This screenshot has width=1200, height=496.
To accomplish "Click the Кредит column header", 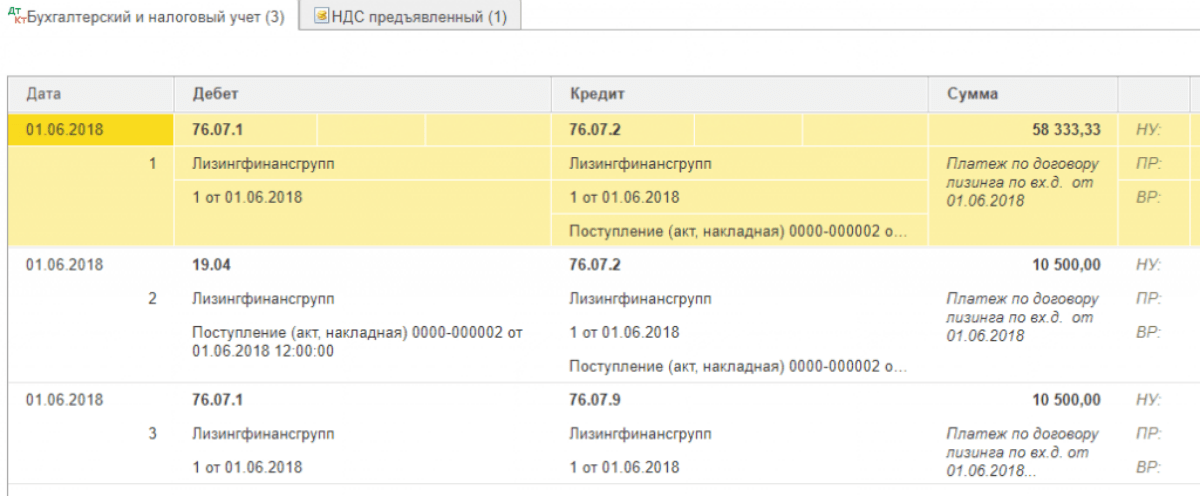I will click(597, 94).
